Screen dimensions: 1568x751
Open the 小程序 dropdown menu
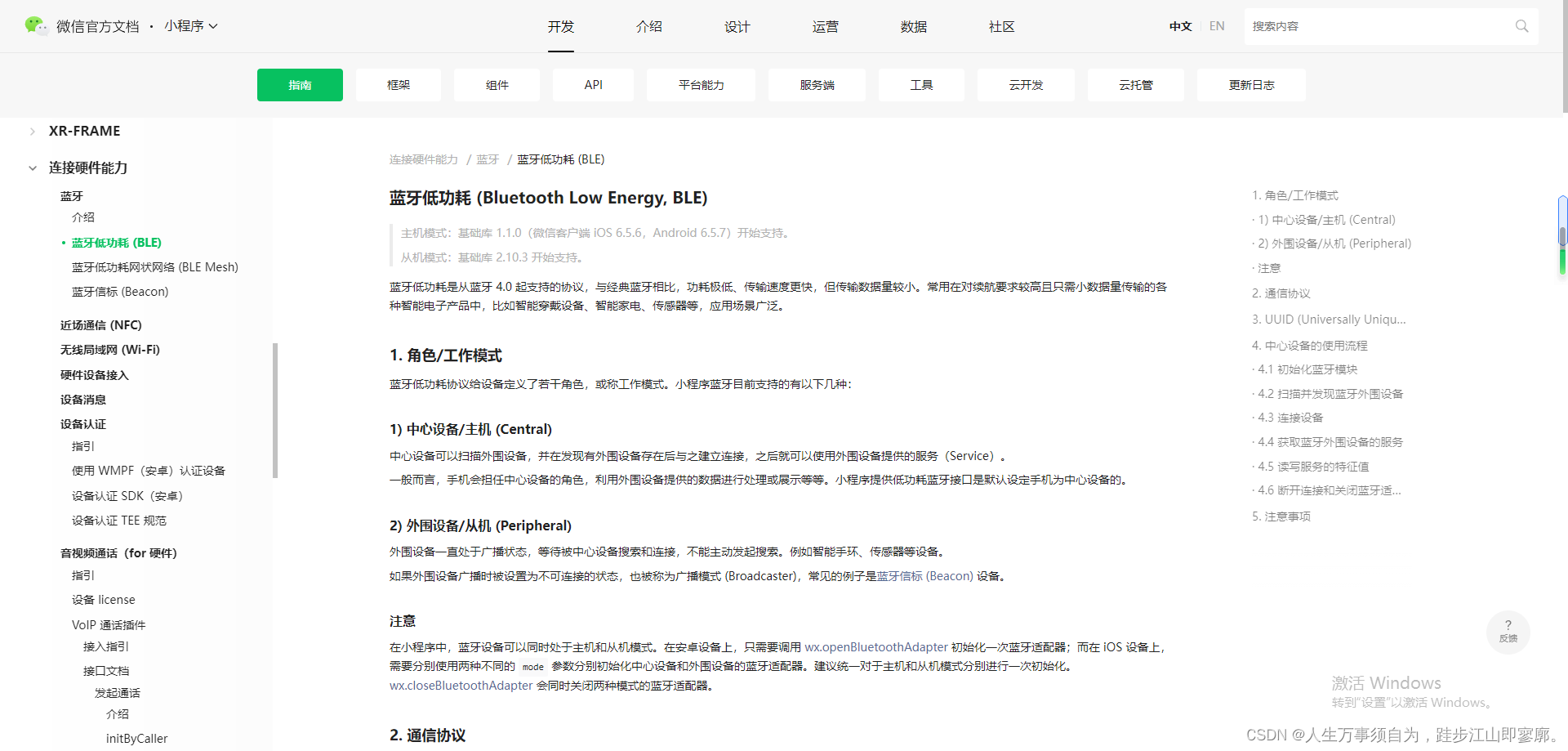coord(191,26)
